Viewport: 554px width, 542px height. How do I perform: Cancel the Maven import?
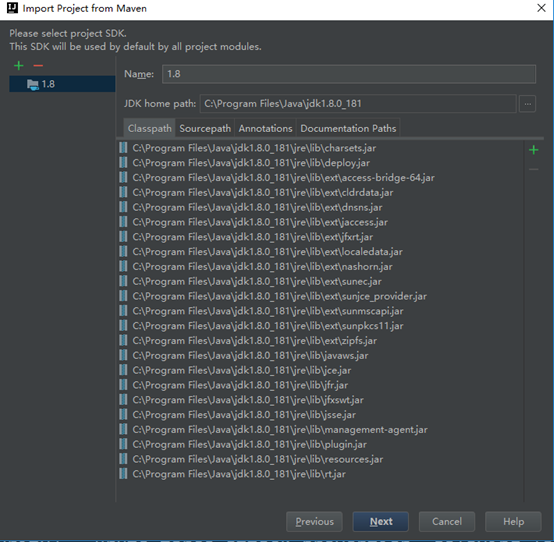pyautogui.click(x=447, y=522)
